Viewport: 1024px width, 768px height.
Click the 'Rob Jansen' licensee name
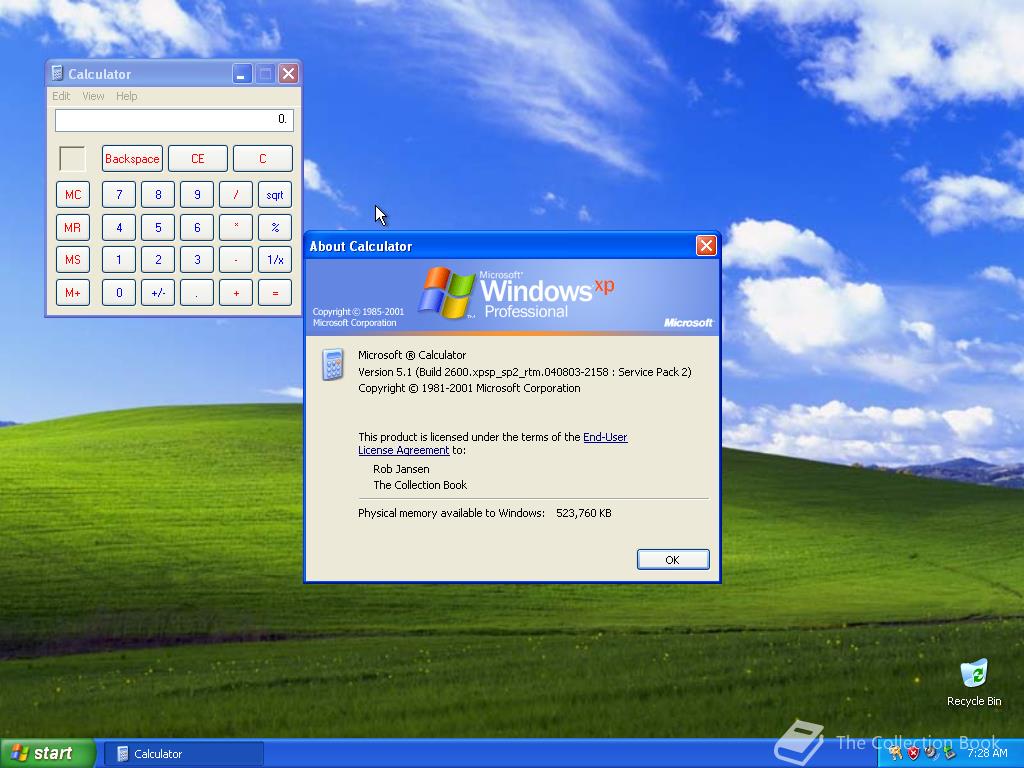pos(401,469)
